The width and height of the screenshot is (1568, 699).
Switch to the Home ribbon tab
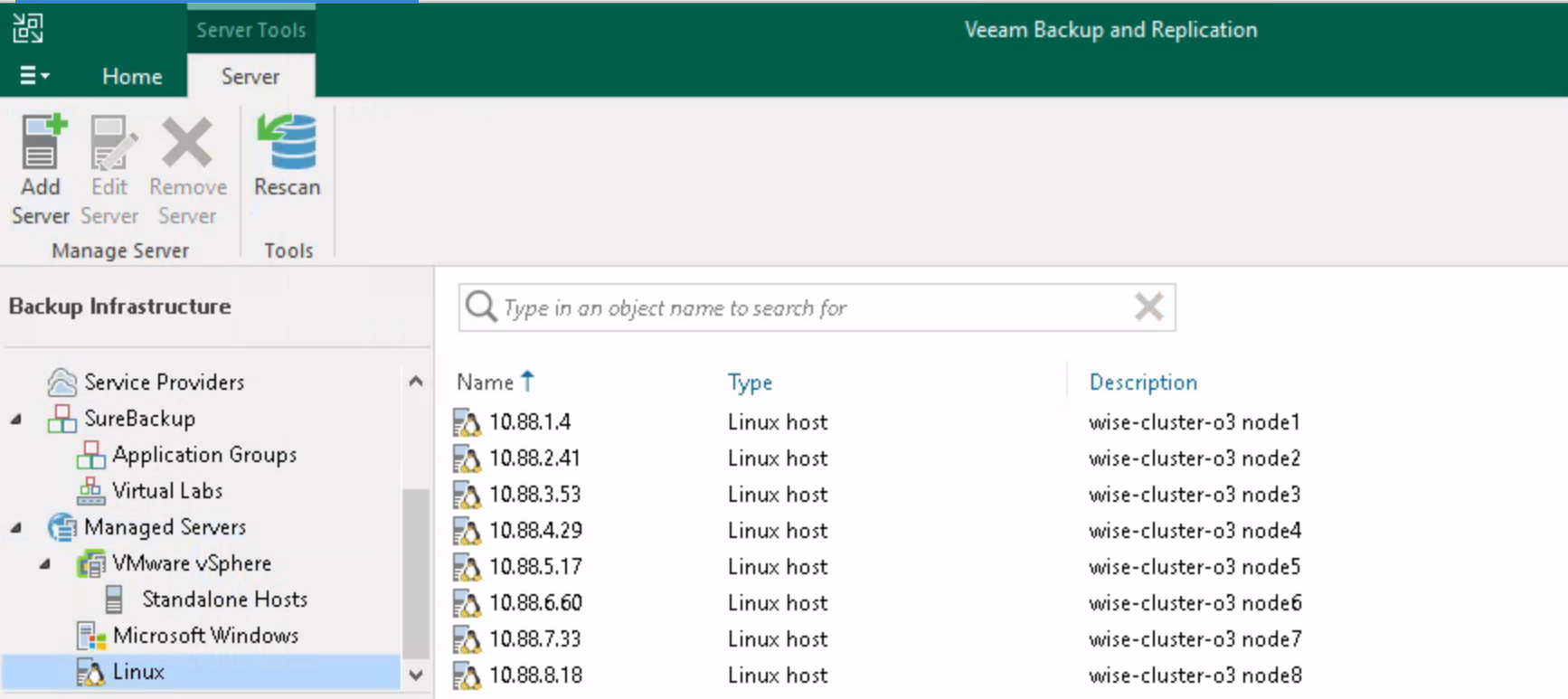click(132, 77)
